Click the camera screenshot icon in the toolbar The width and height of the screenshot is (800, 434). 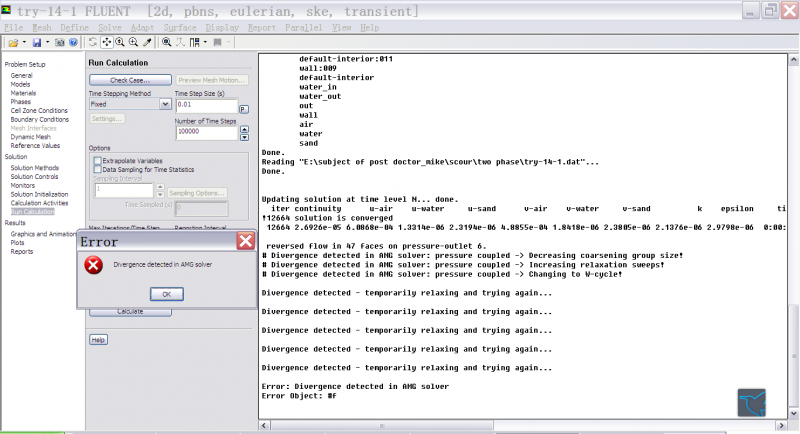pyautogui.click(x=60, y=43)
